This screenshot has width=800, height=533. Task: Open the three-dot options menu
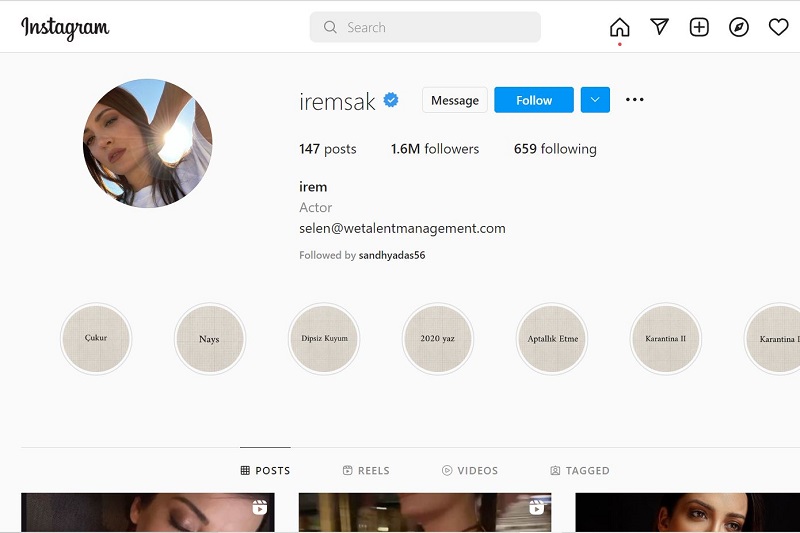tap(634, 99)
